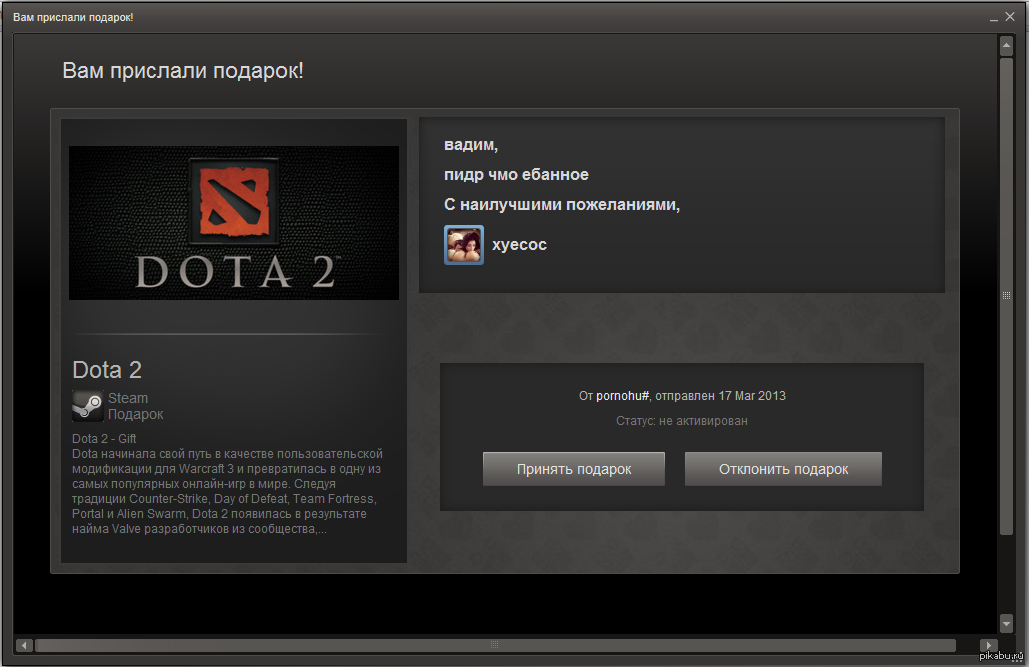Click the "Dota 2 - Gift" description line

(x=104, y=439)
